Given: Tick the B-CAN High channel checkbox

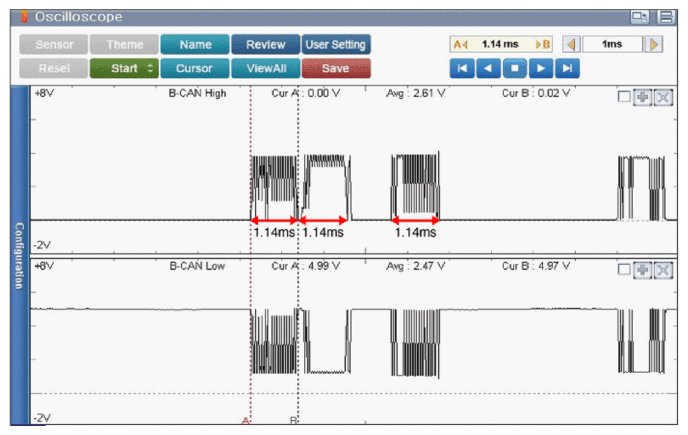Looking at the screenshot, I should [624, 97].
